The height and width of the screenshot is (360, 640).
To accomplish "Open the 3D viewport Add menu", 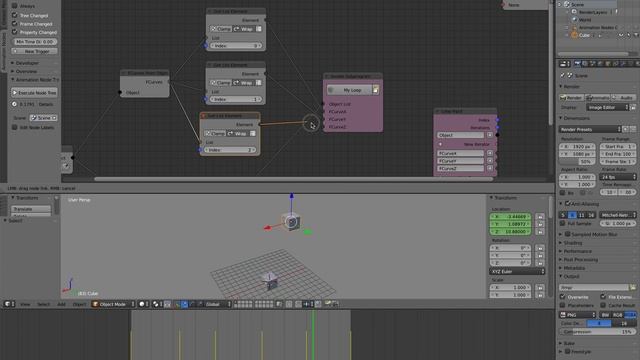I will tap(61, 304).
